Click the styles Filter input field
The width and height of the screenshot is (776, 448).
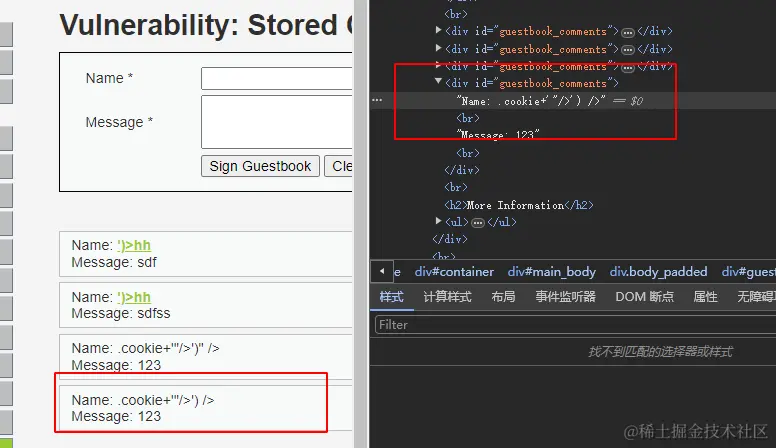(x=575, y=325)
